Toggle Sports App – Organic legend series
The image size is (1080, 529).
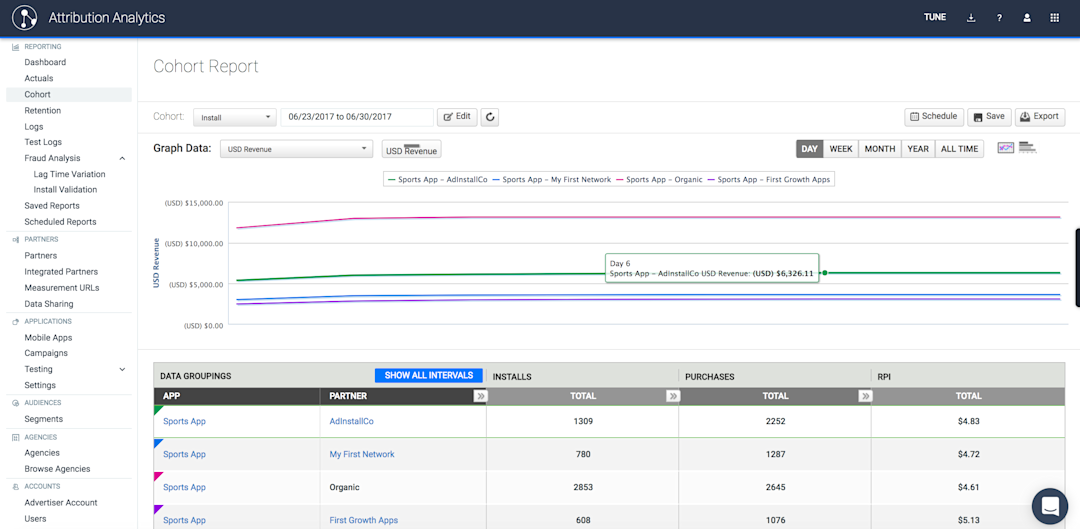pos(659,179)
